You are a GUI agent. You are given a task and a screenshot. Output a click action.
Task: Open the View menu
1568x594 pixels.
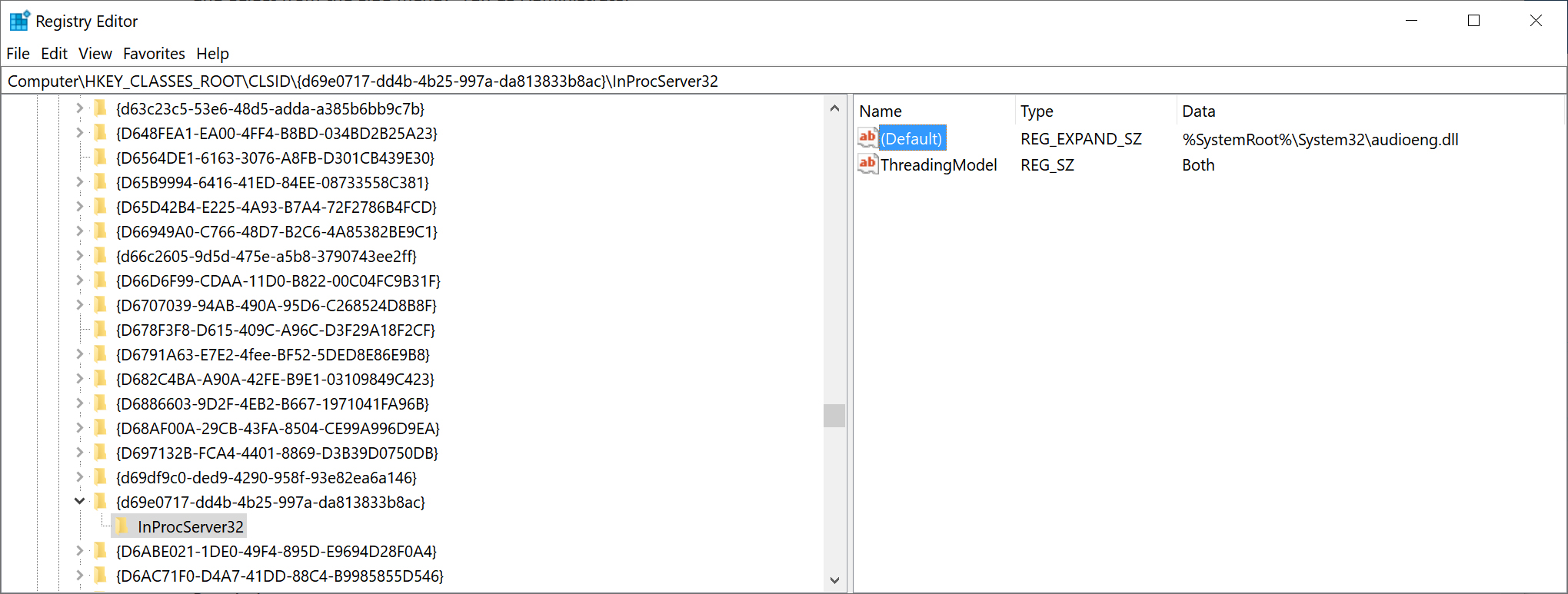(x=95, y=54)
